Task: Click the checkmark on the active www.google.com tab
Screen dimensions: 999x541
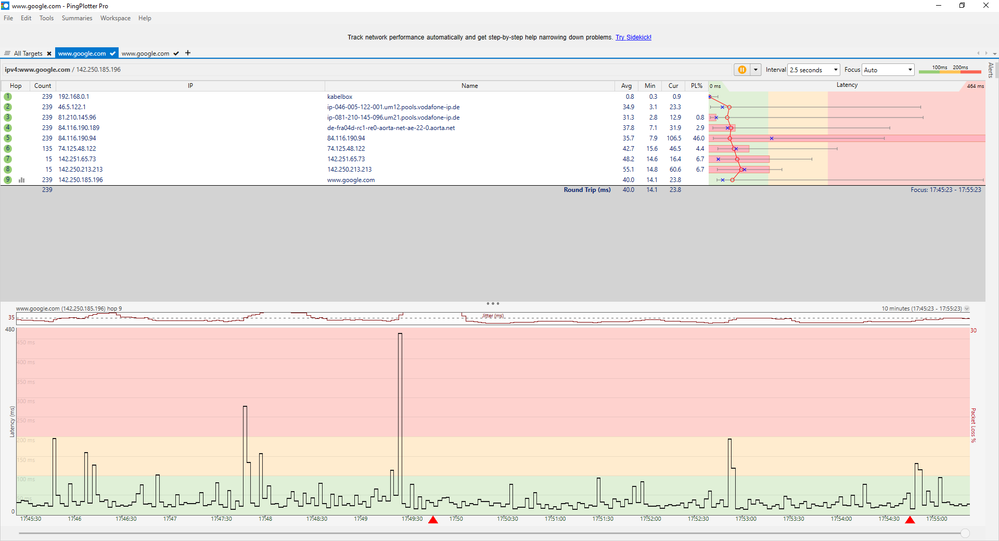Action: [112, 54]
